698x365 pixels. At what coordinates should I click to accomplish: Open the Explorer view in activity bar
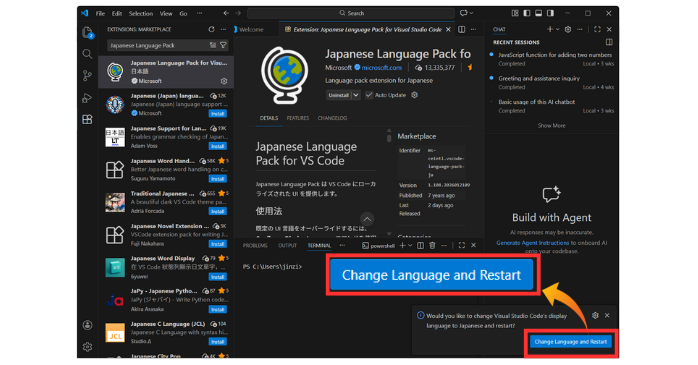(x=87, y=32)
